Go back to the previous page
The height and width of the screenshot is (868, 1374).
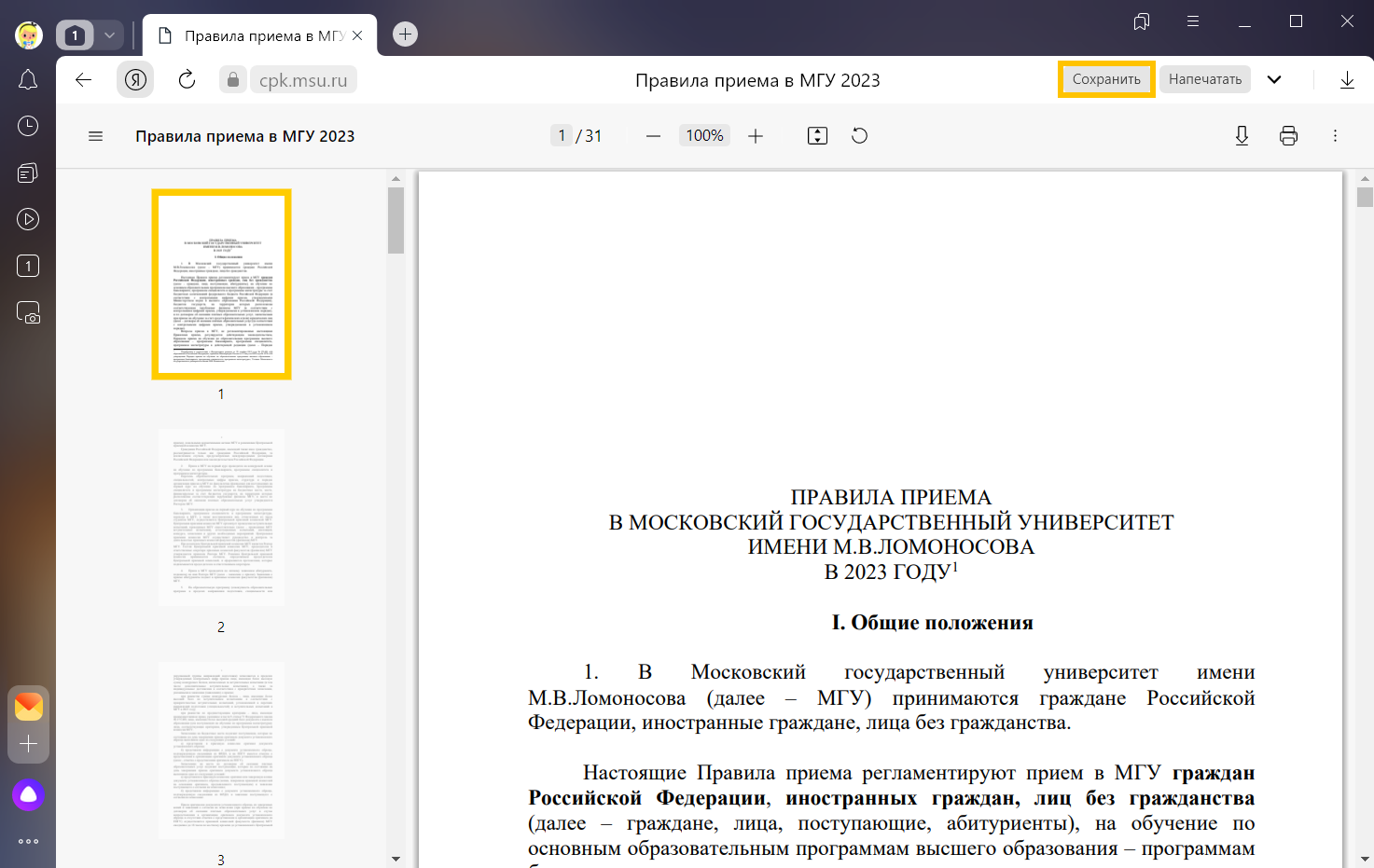tap(84, 80)
